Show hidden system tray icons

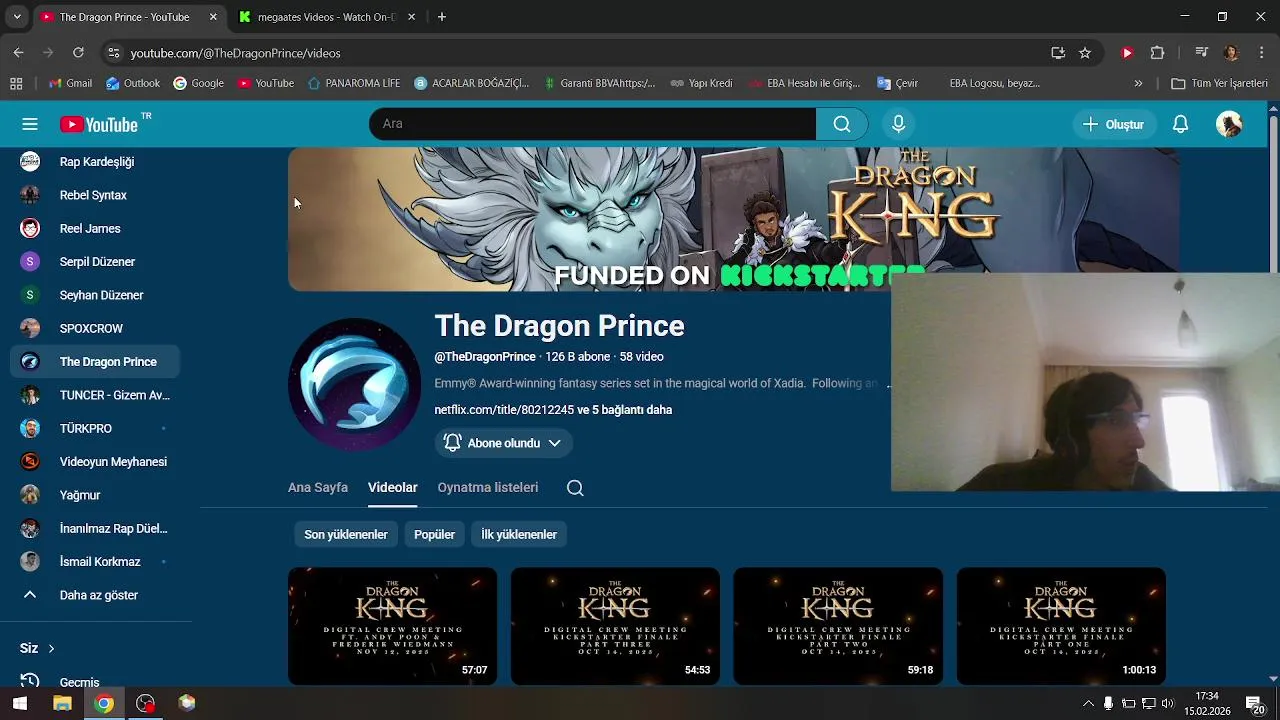click(1088, 703)
